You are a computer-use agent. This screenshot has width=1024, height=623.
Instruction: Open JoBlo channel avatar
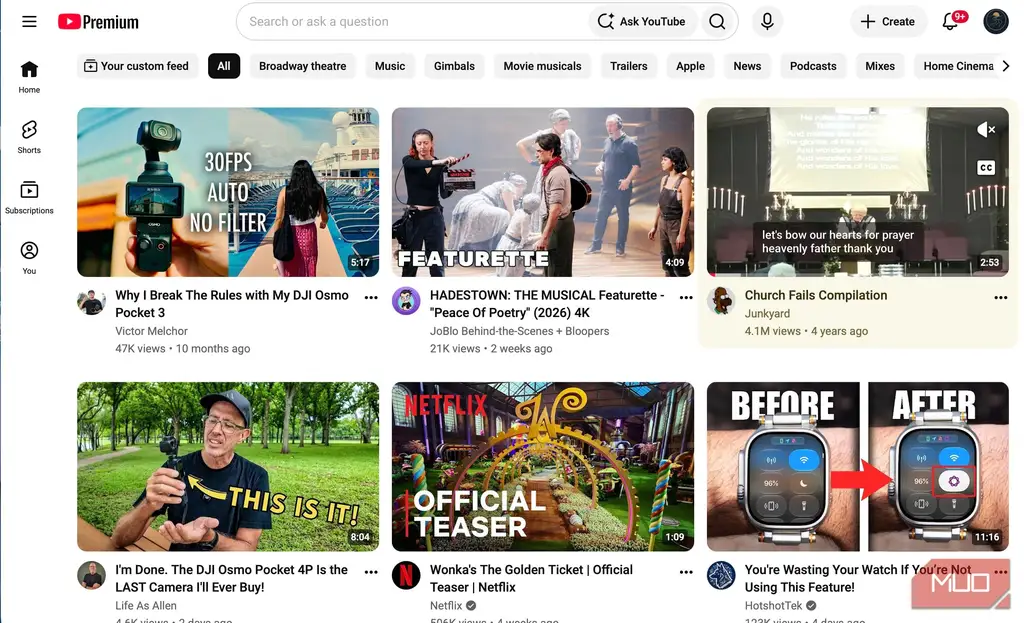(x=406, y=302)
